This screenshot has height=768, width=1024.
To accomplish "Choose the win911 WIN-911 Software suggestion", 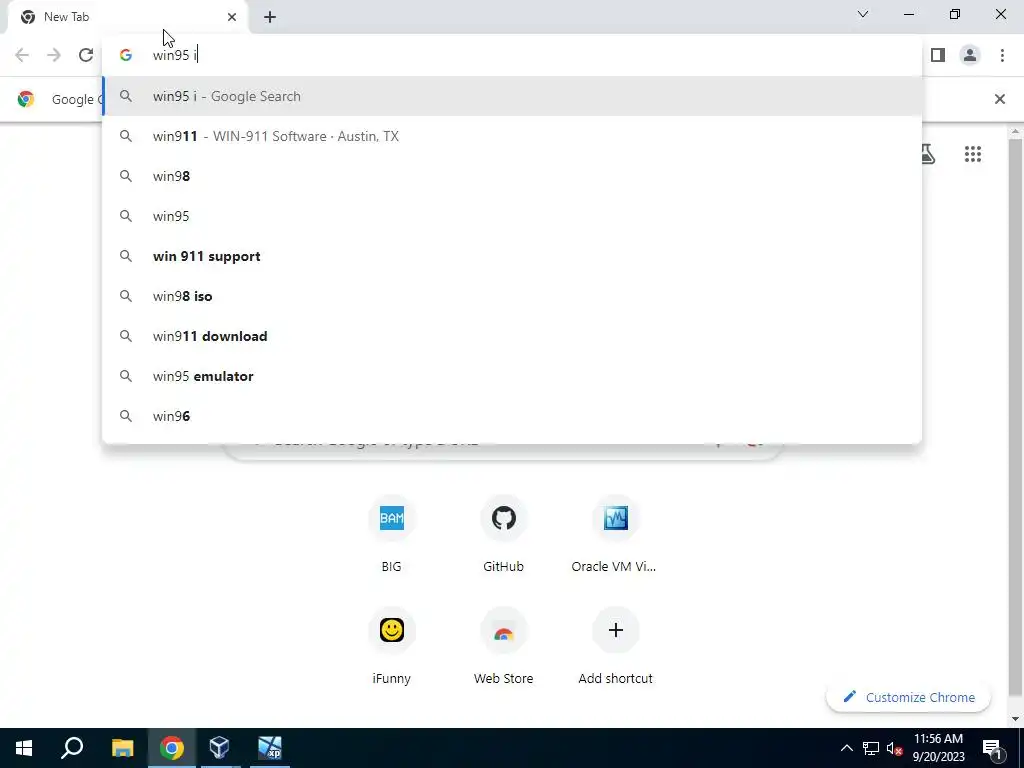I will (512, 136).
